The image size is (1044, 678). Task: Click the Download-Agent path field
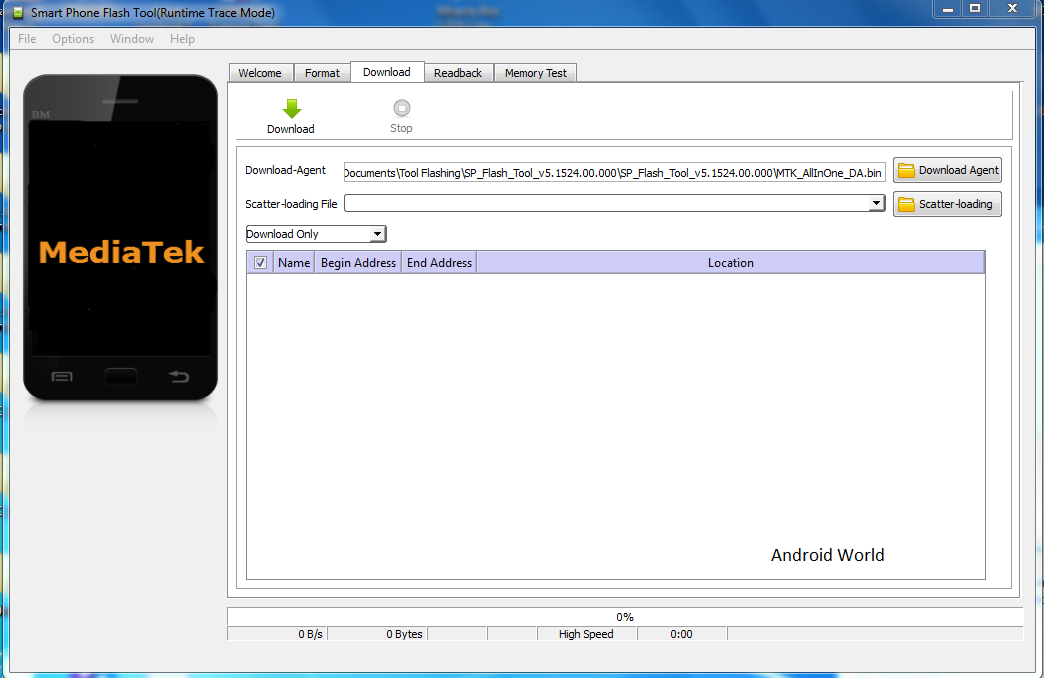[x=615, y=172]
